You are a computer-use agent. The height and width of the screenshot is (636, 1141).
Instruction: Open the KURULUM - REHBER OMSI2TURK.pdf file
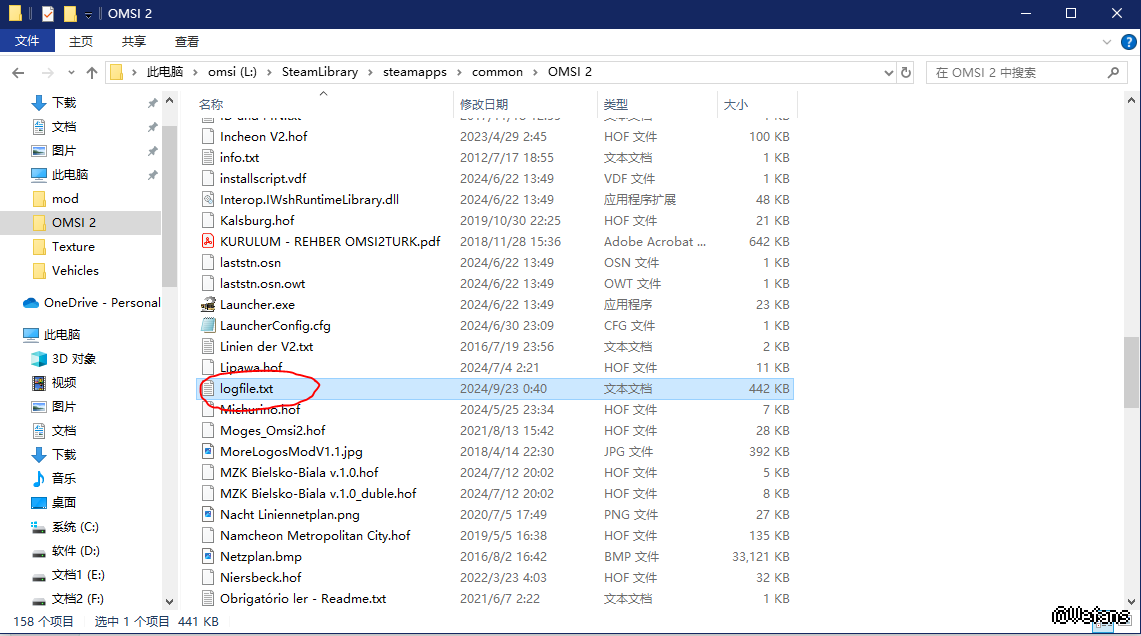coord(330,241)
